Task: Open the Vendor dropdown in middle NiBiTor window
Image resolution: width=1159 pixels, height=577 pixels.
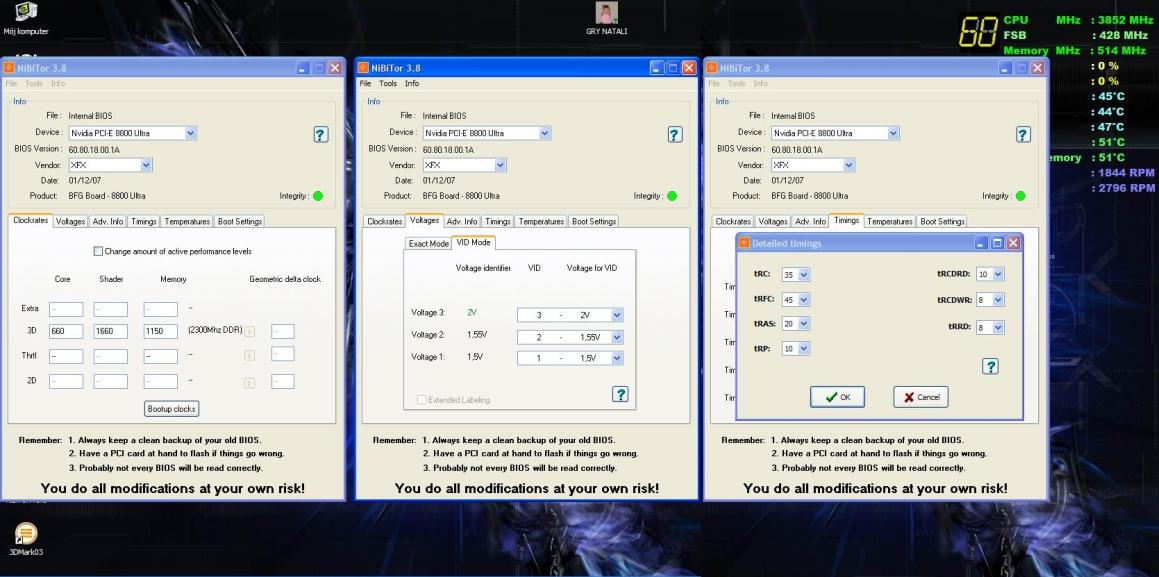Action: pos(500,165)
